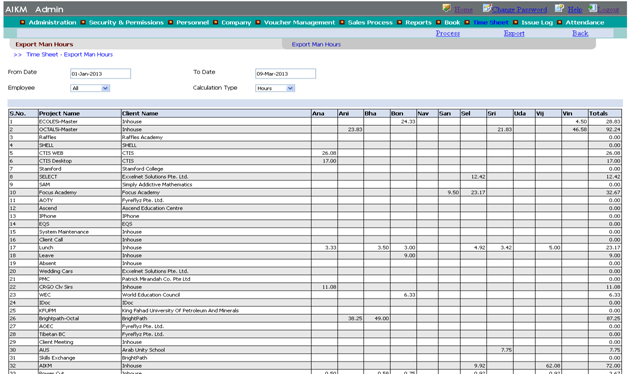Open the Company menu

click(x=236, y=23)
